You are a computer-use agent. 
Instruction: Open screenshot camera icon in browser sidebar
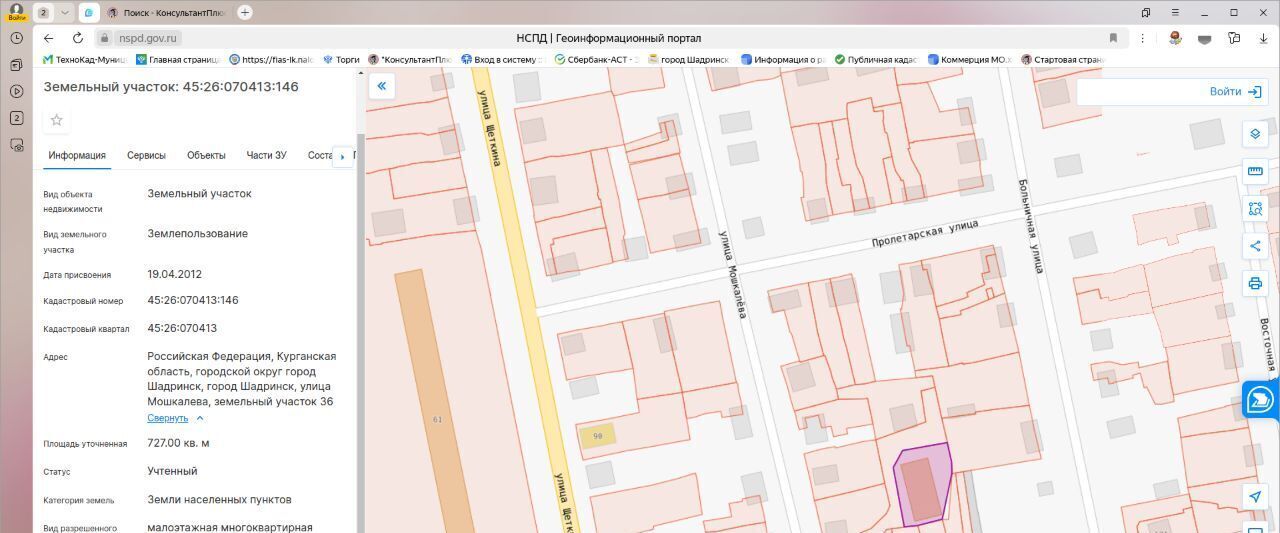(x=16, y=145)
